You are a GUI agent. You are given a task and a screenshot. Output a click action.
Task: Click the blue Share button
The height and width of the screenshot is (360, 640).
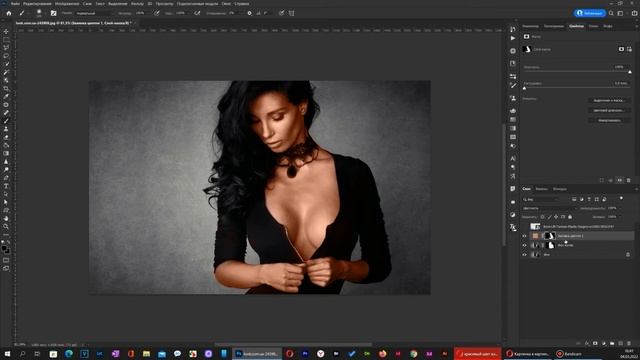[x=590, y=13]
